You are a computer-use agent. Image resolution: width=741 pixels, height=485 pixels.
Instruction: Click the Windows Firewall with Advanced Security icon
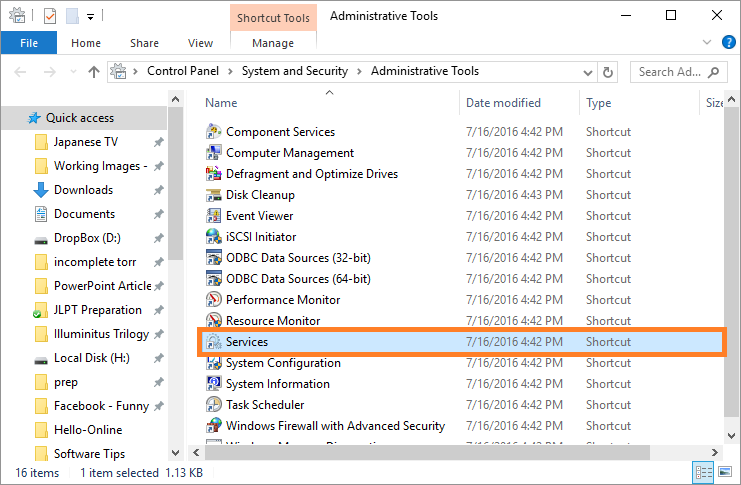[x=214, y=425]
